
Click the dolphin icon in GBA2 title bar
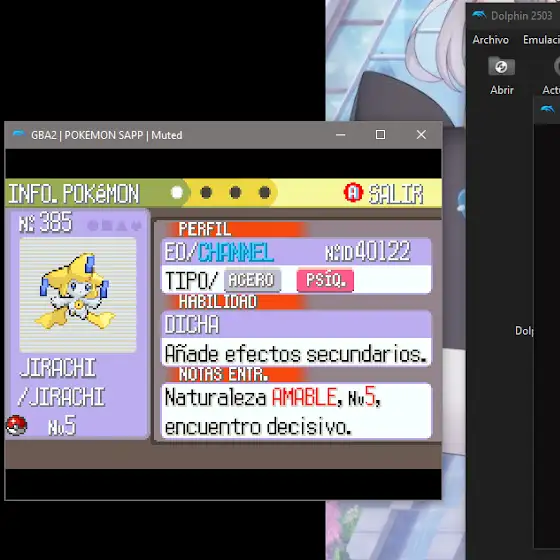tap(19, 134)
